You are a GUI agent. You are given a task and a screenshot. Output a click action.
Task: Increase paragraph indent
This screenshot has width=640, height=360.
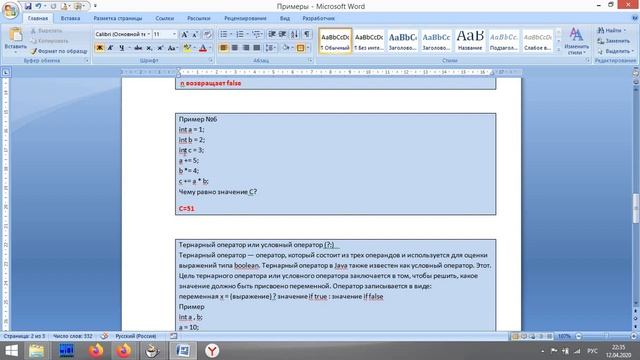pyautogui.click(x=282, y=34)
